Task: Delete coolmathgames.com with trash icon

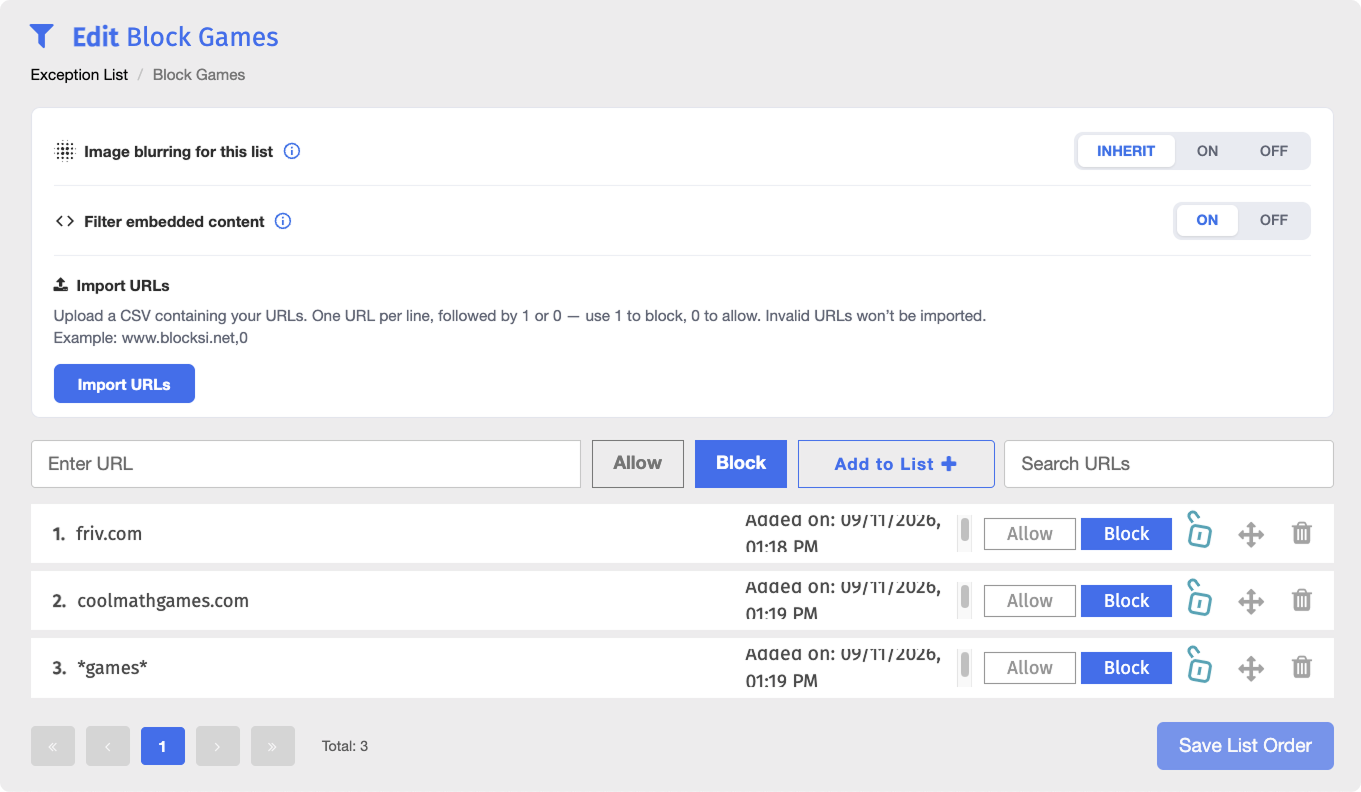Action: (1301, 600)
